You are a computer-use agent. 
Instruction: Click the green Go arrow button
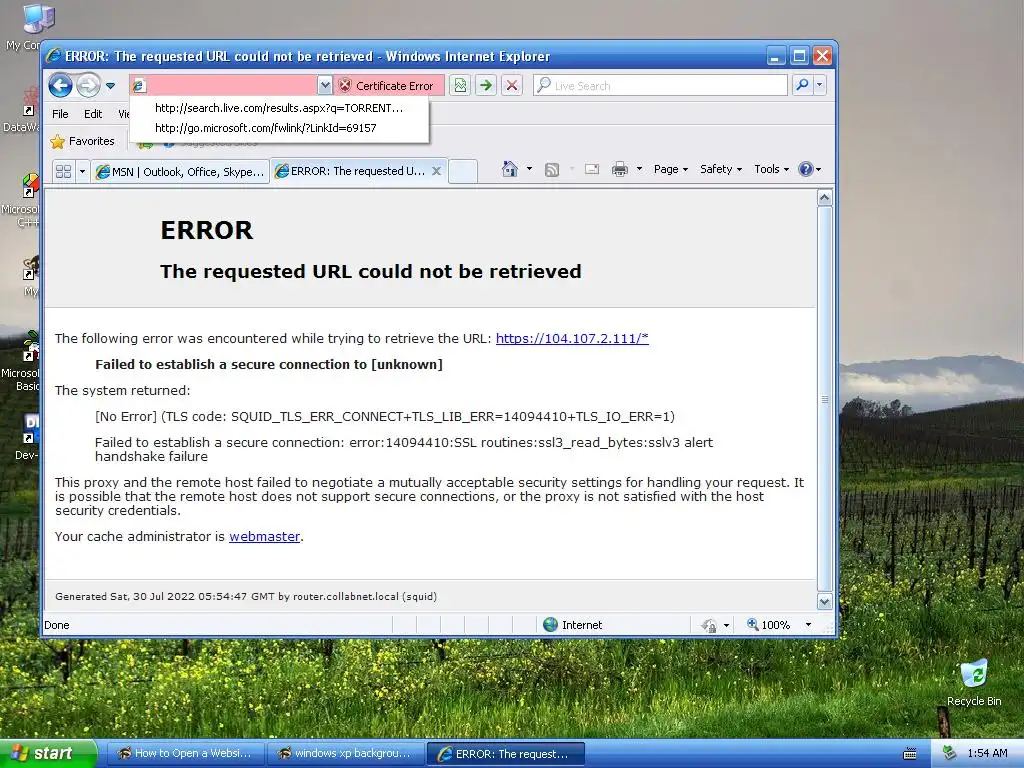click(x=486, y=86)
